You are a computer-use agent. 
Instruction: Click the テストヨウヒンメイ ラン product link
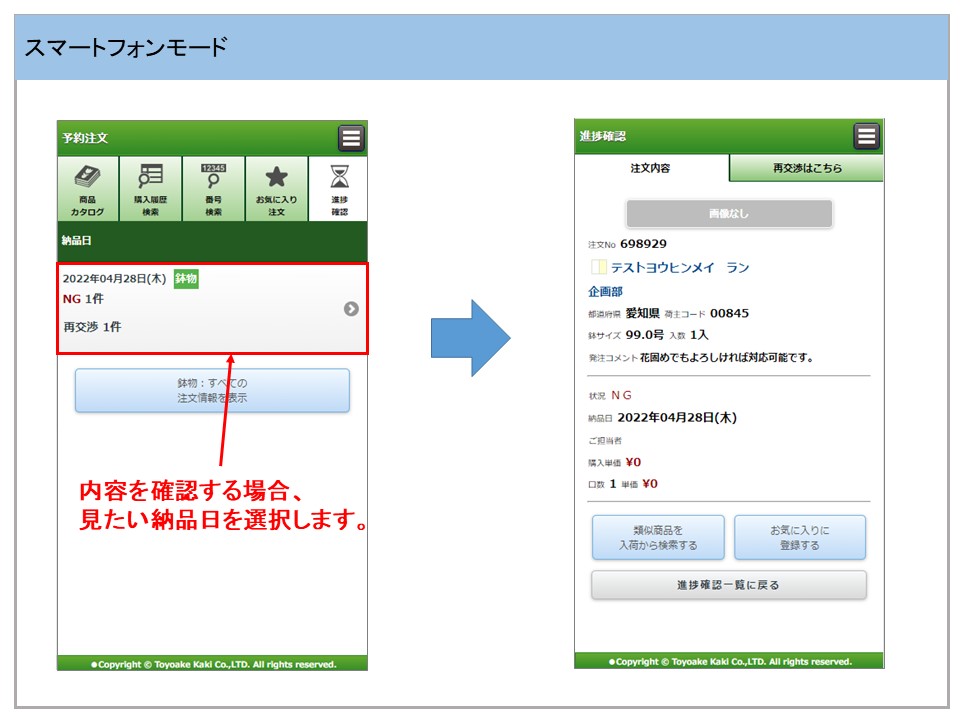coord(680,268)
